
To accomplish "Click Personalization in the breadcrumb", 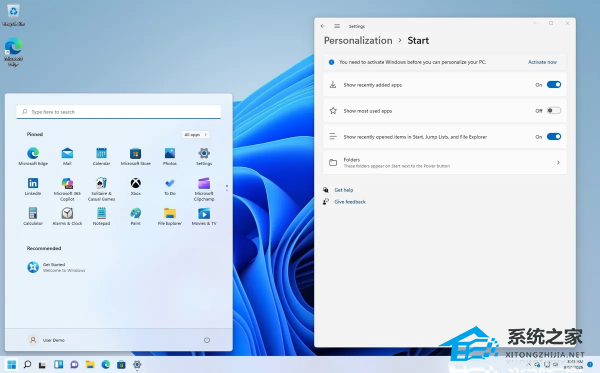I will [x=358, y=41].
